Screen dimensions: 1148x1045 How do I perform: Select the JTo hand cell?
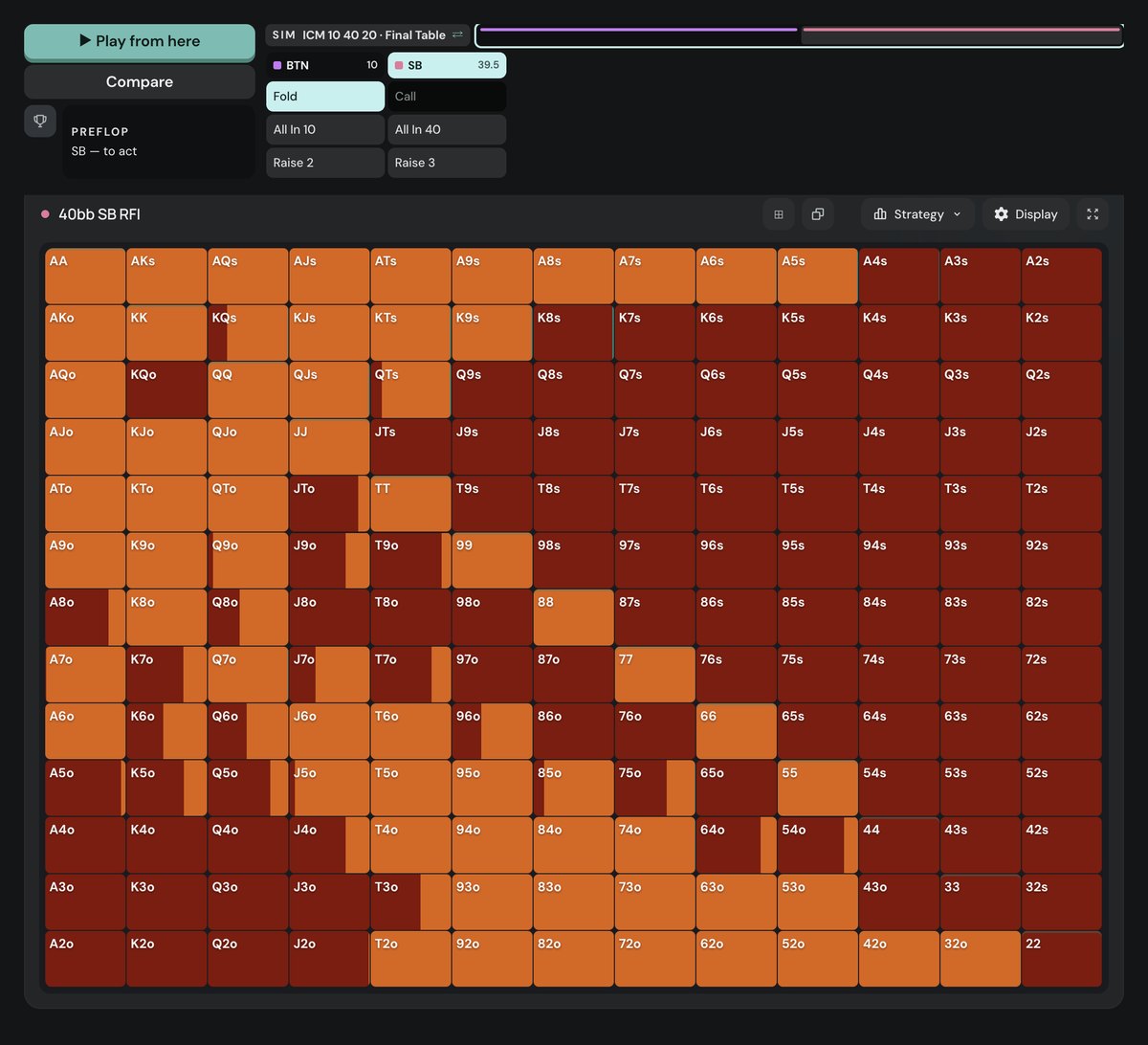pyautogui.click(x=329, y=504)
